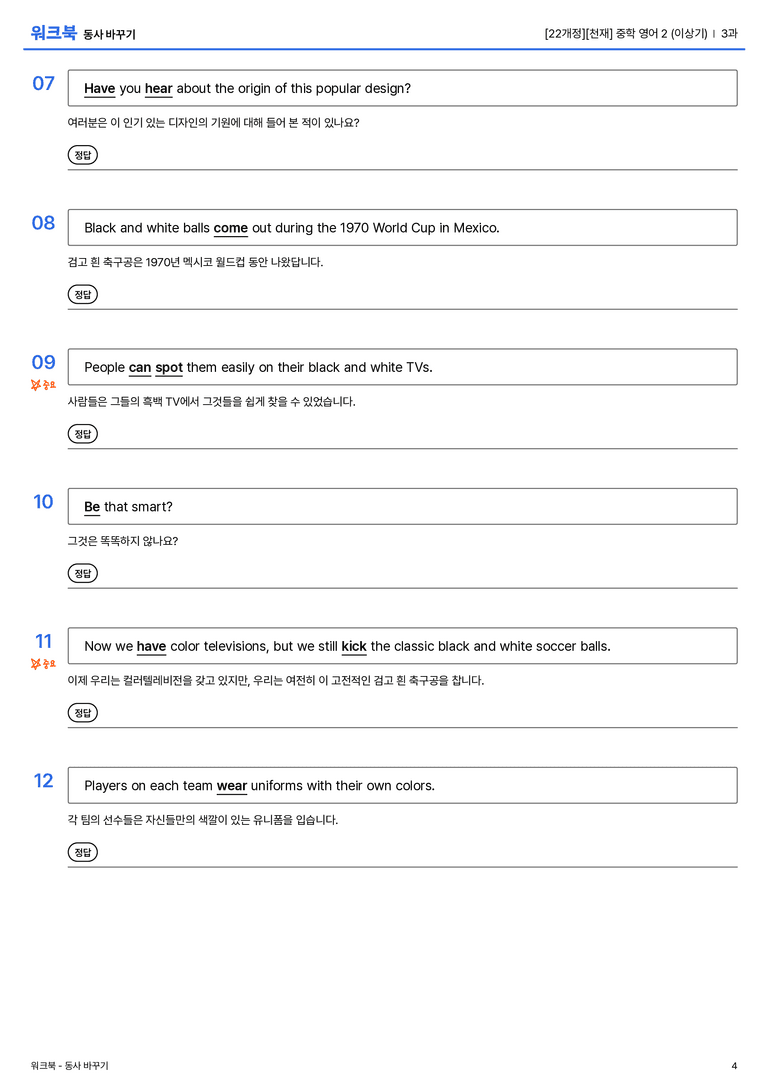The height and width of the screenshot is (1087, 768).
Task: Click the question number 07
Action: click(x=44, y=83)
